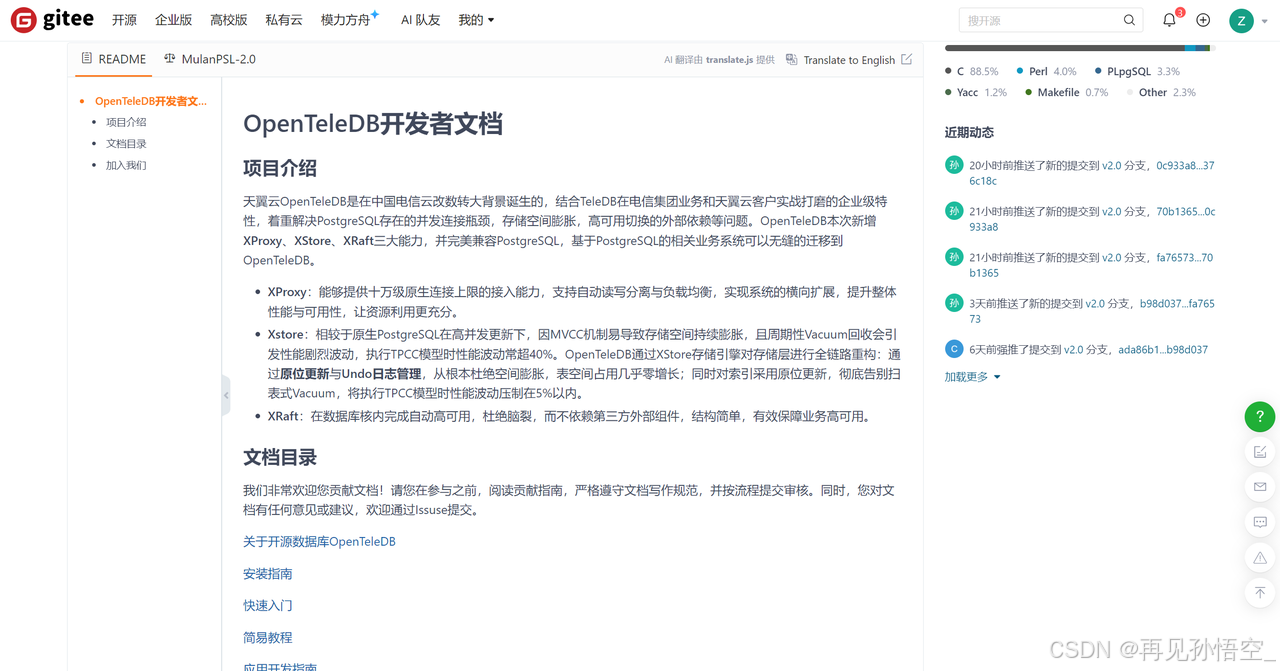Click the Gitee logo
The width and height of the screenshot is (1280, 671).
point(52,19)
